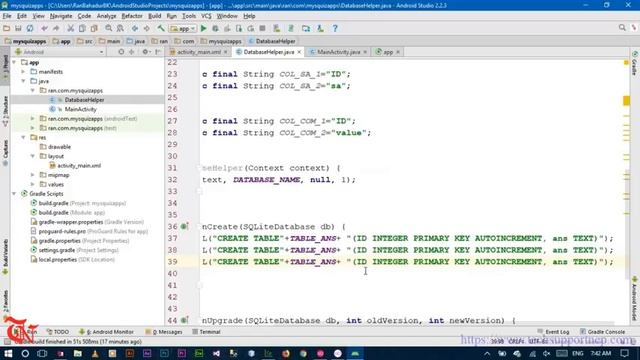Screen dimensions: 640x360
Task: Click the Help question mark icon
Action: pos(335,28)
